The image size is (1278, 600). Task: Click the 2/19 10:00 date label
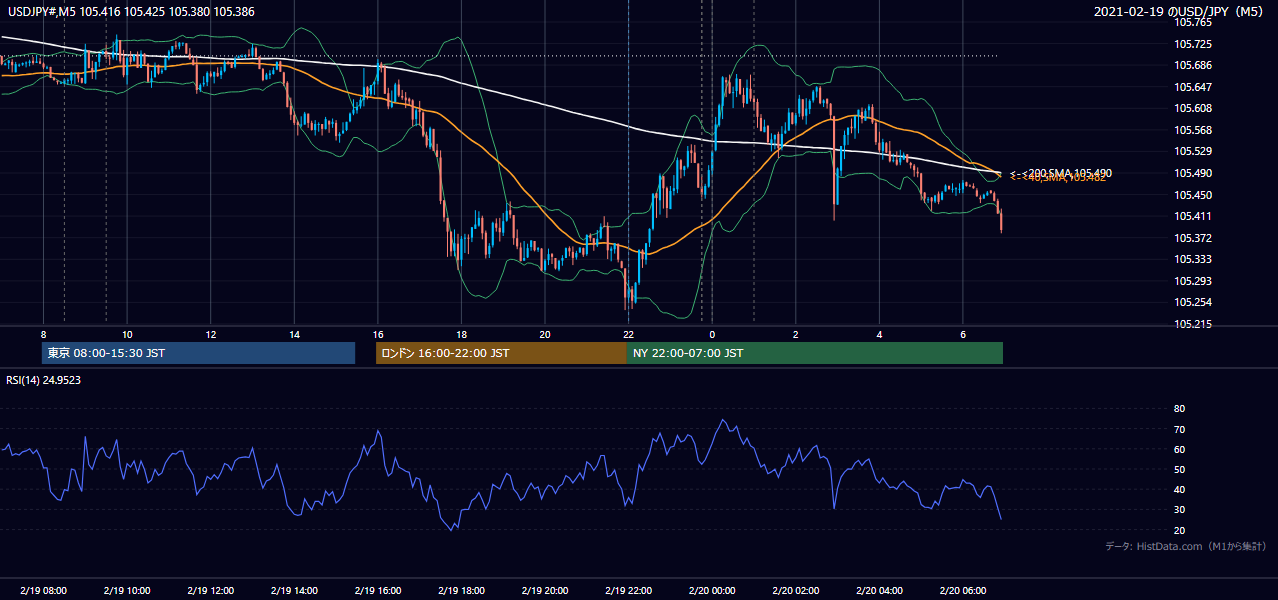click(127, 591)
